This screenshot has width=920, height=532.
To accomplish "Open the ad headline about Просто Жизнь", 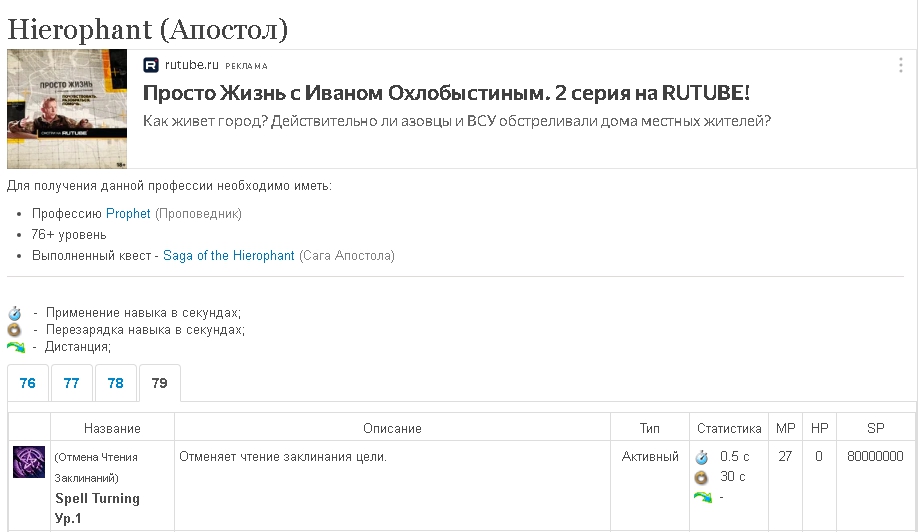I will [447, 93].
